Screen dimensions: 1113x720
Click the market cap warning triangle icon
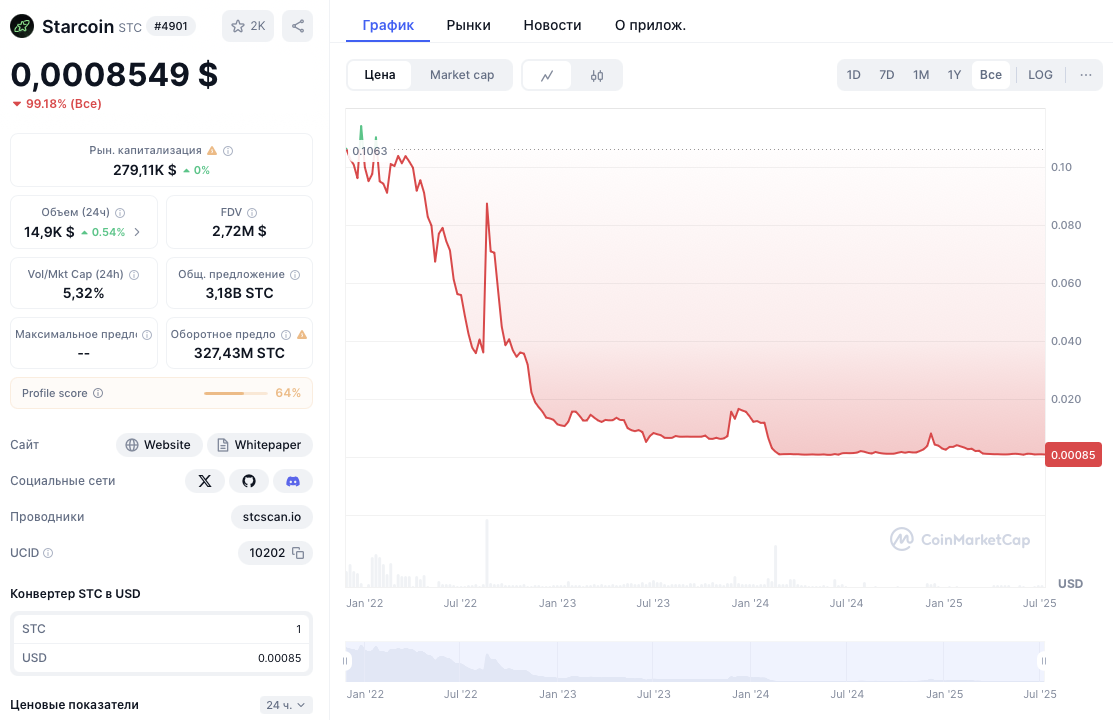[x=212, y=151]
